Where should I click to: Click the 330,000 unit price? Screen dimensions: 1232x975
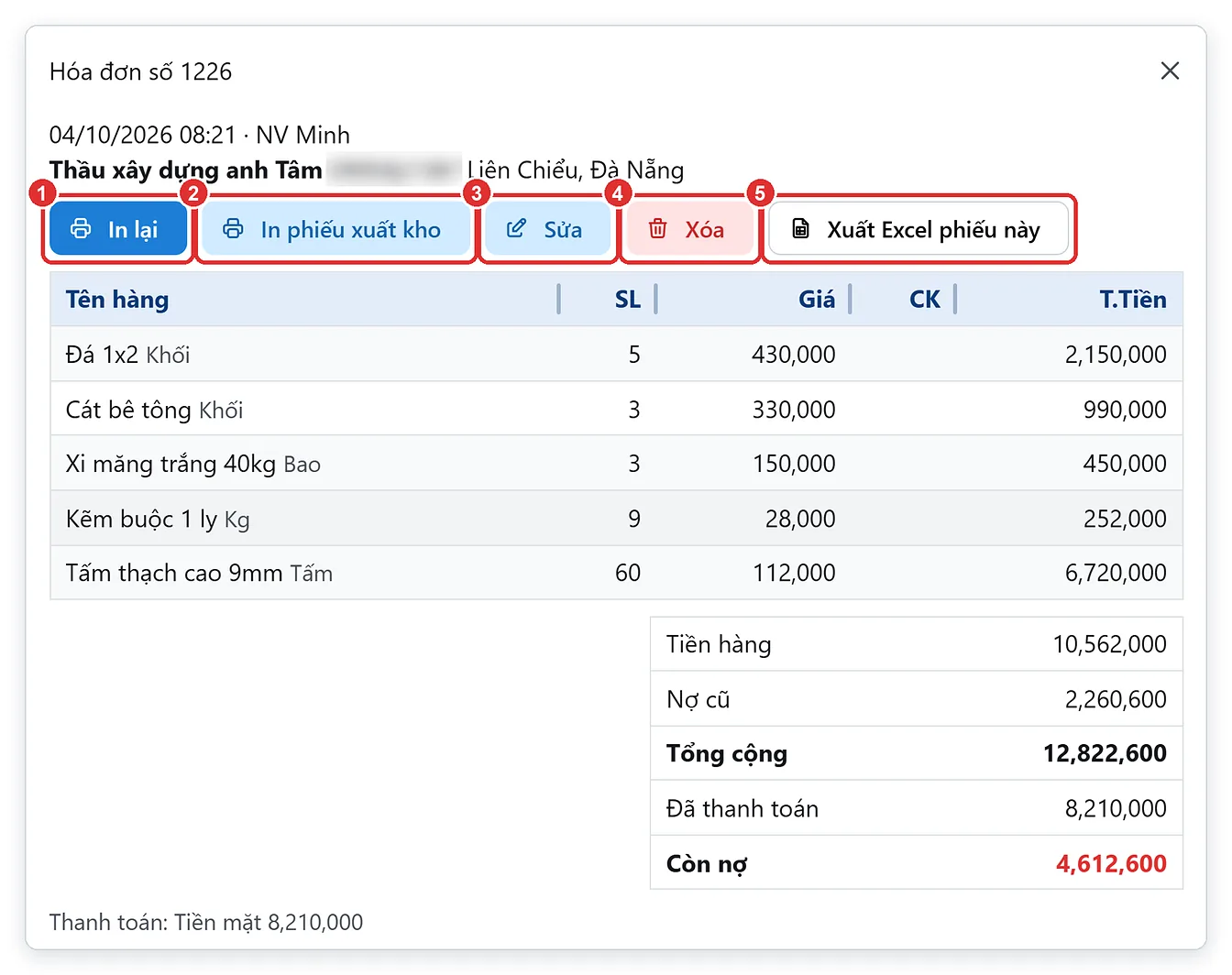(794, 410)
